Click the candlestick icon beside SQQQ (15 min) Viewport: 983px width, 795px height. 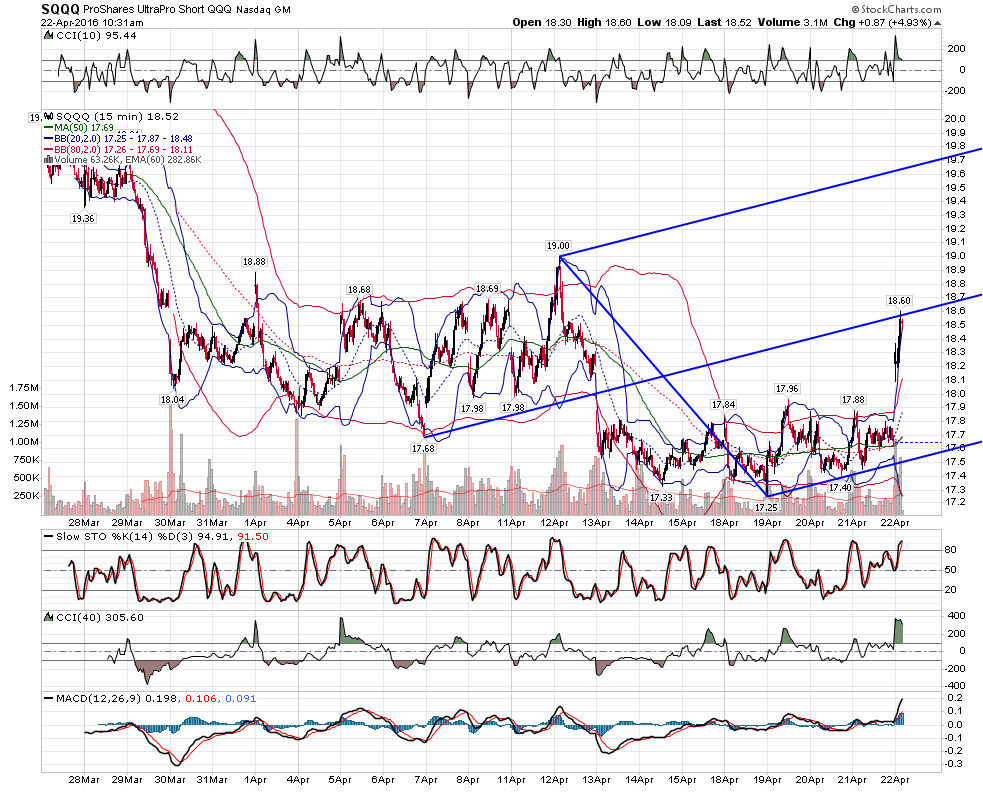pyautogui.click(x=49, y=117)
